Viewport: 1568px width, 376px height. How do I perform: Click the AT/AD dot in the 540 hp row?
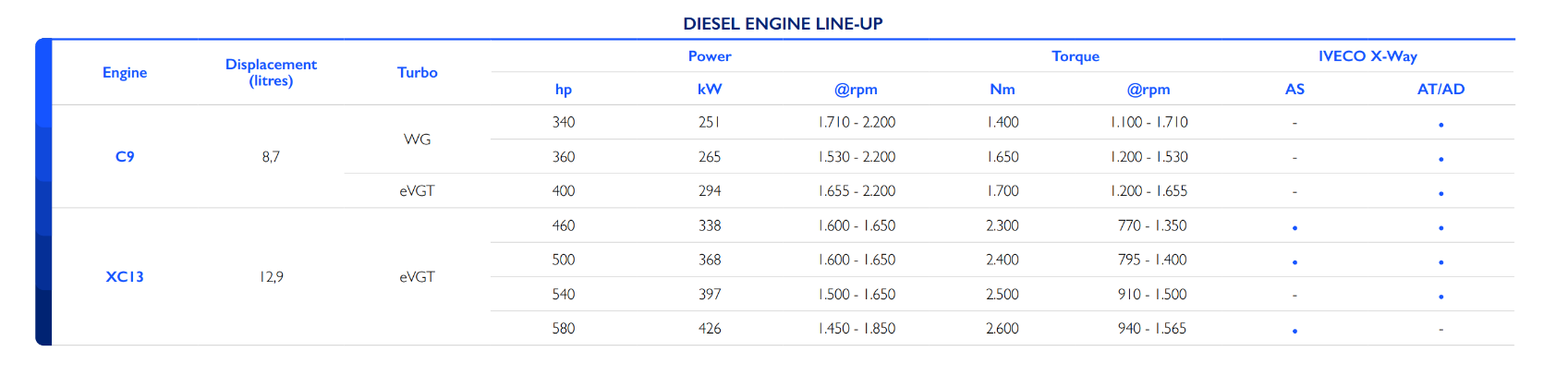click(1440, 297)
